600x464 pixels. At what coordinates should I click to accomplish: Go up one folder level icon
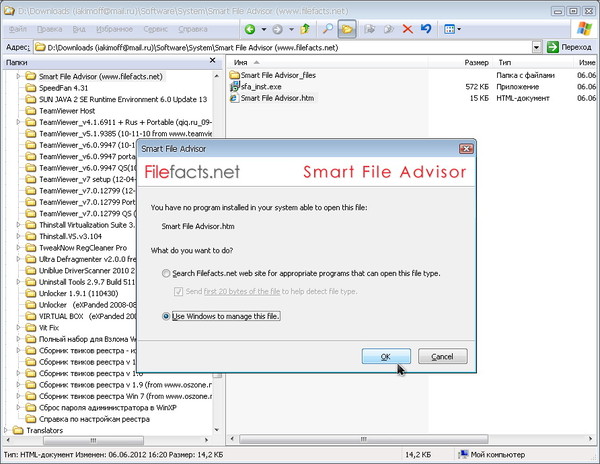(305, 29)
